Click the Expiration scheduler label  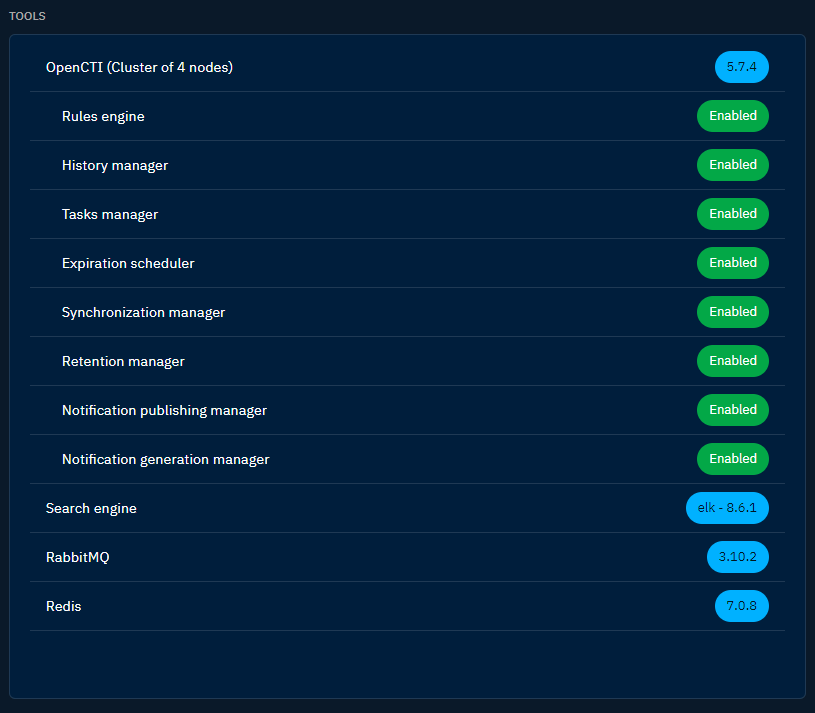[128, 263]
